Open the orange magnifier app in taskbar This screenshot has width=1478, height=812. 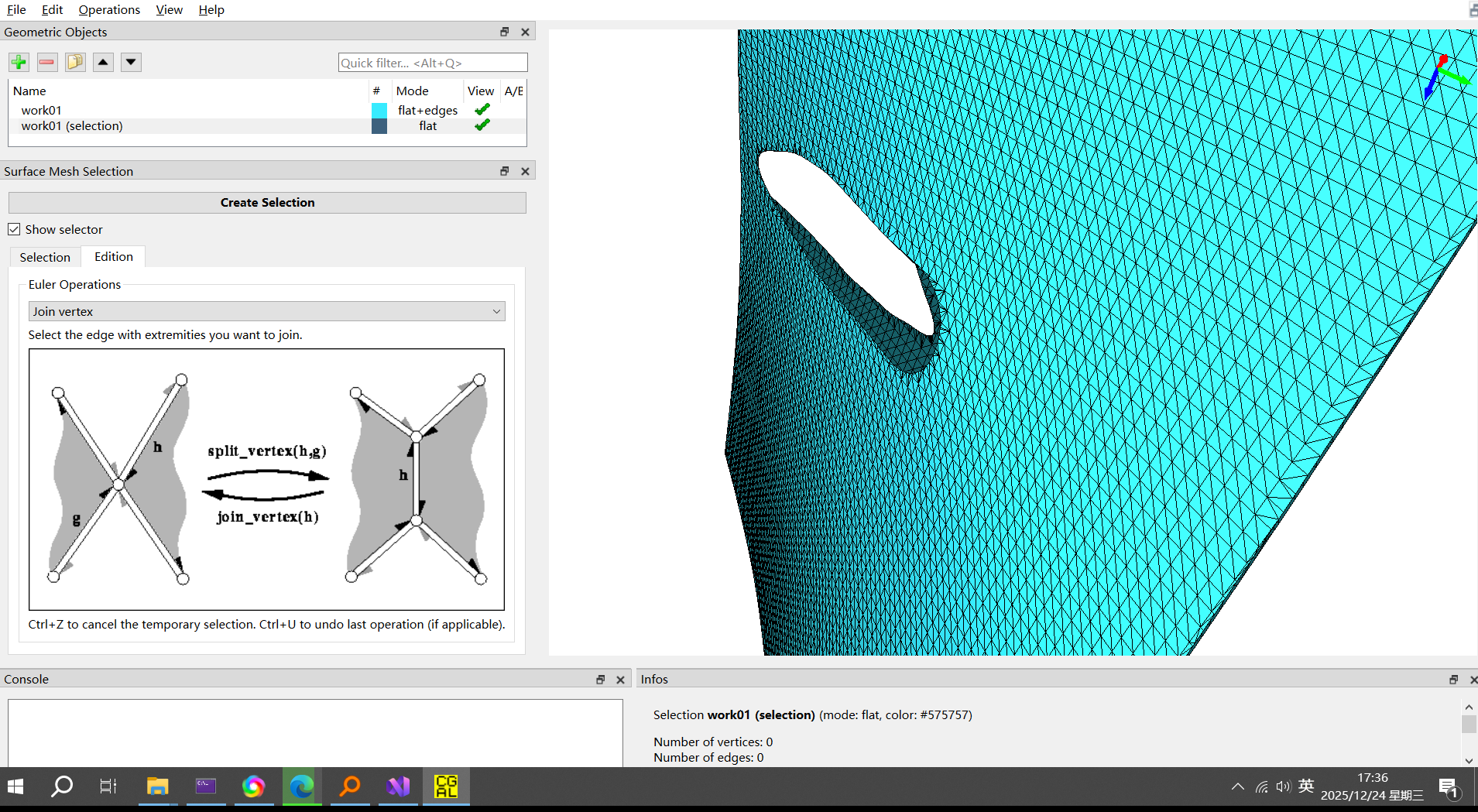[x=350, y=786]
